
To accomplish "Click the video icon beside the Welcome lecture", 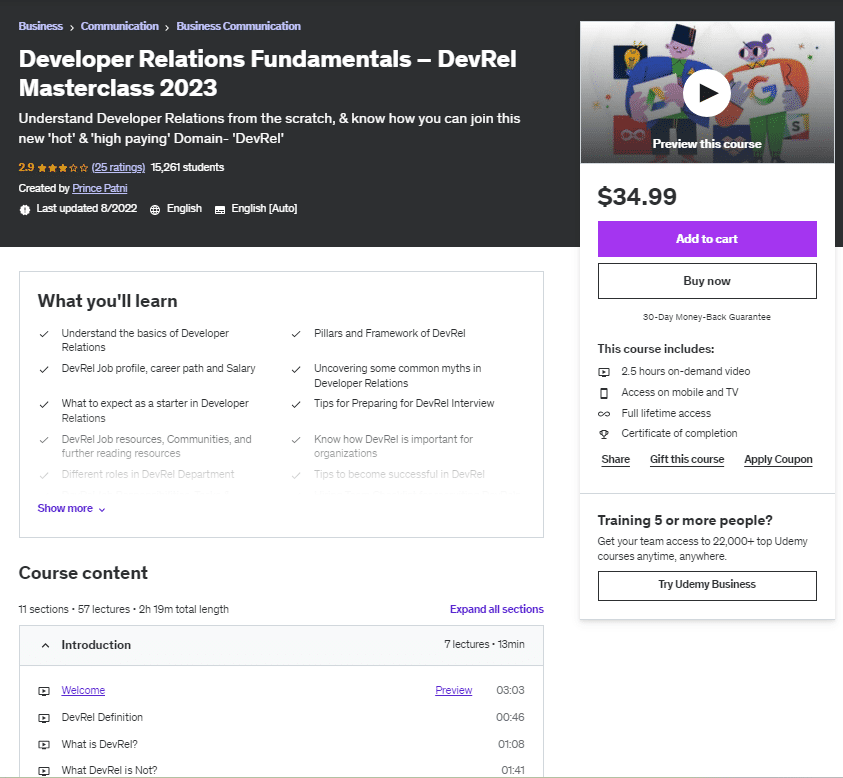I will (42, 690).
